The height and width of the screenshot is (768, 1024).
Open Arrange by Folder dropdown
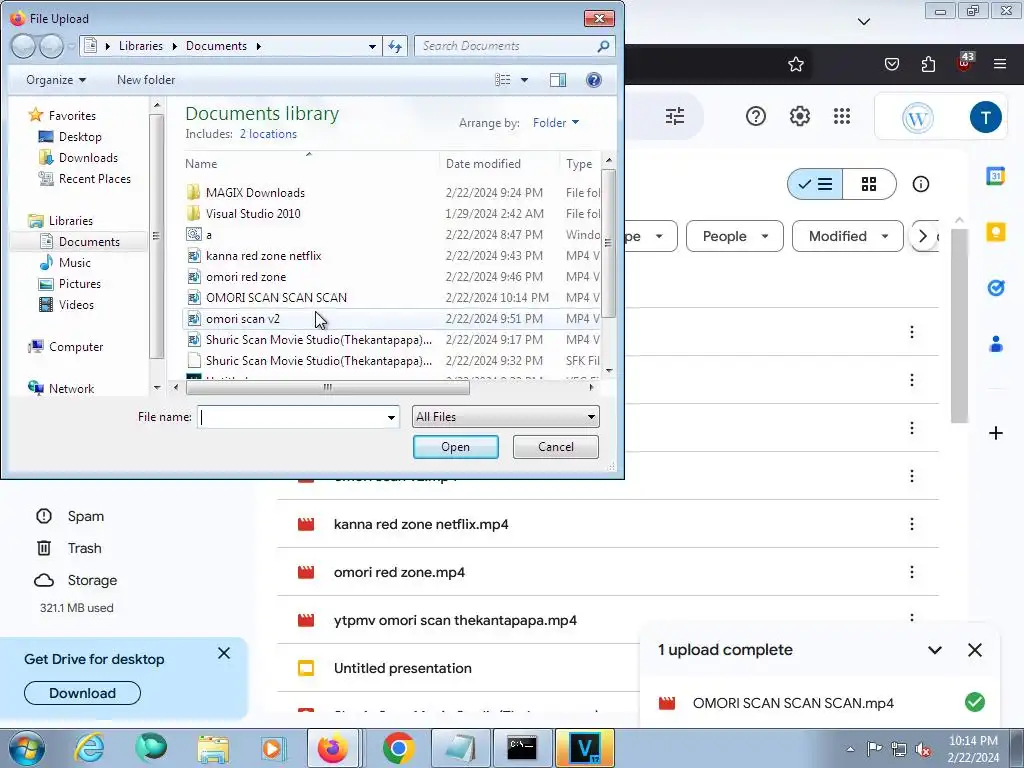coord(556,123)
